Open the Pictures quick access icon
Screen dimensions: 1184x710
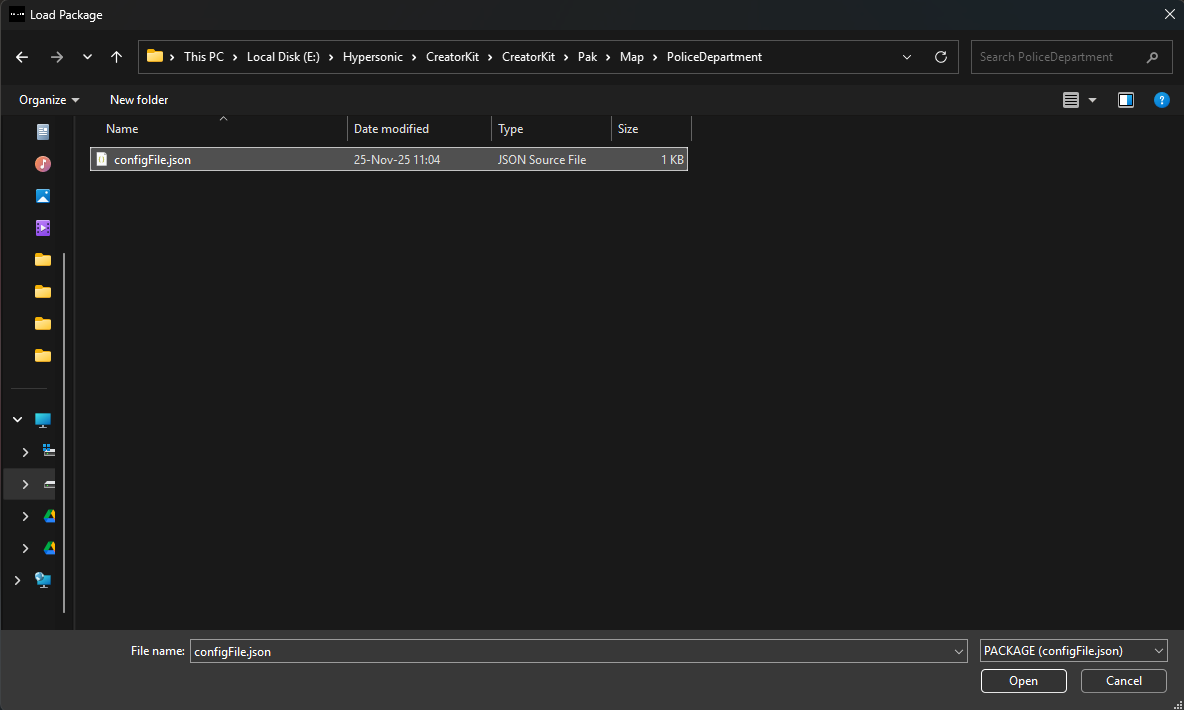coord(42,196)
